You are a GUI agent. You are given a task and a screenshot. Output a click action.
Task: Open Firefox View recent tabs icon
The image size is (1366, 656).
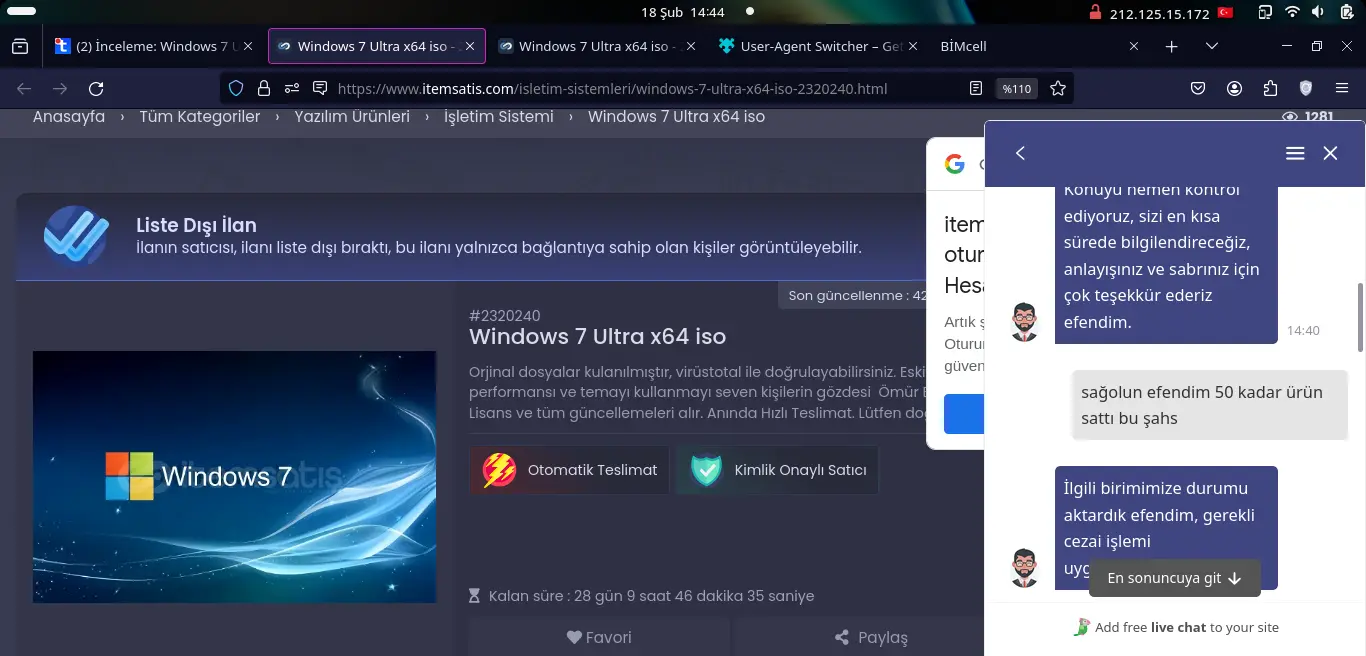point(20,46)
